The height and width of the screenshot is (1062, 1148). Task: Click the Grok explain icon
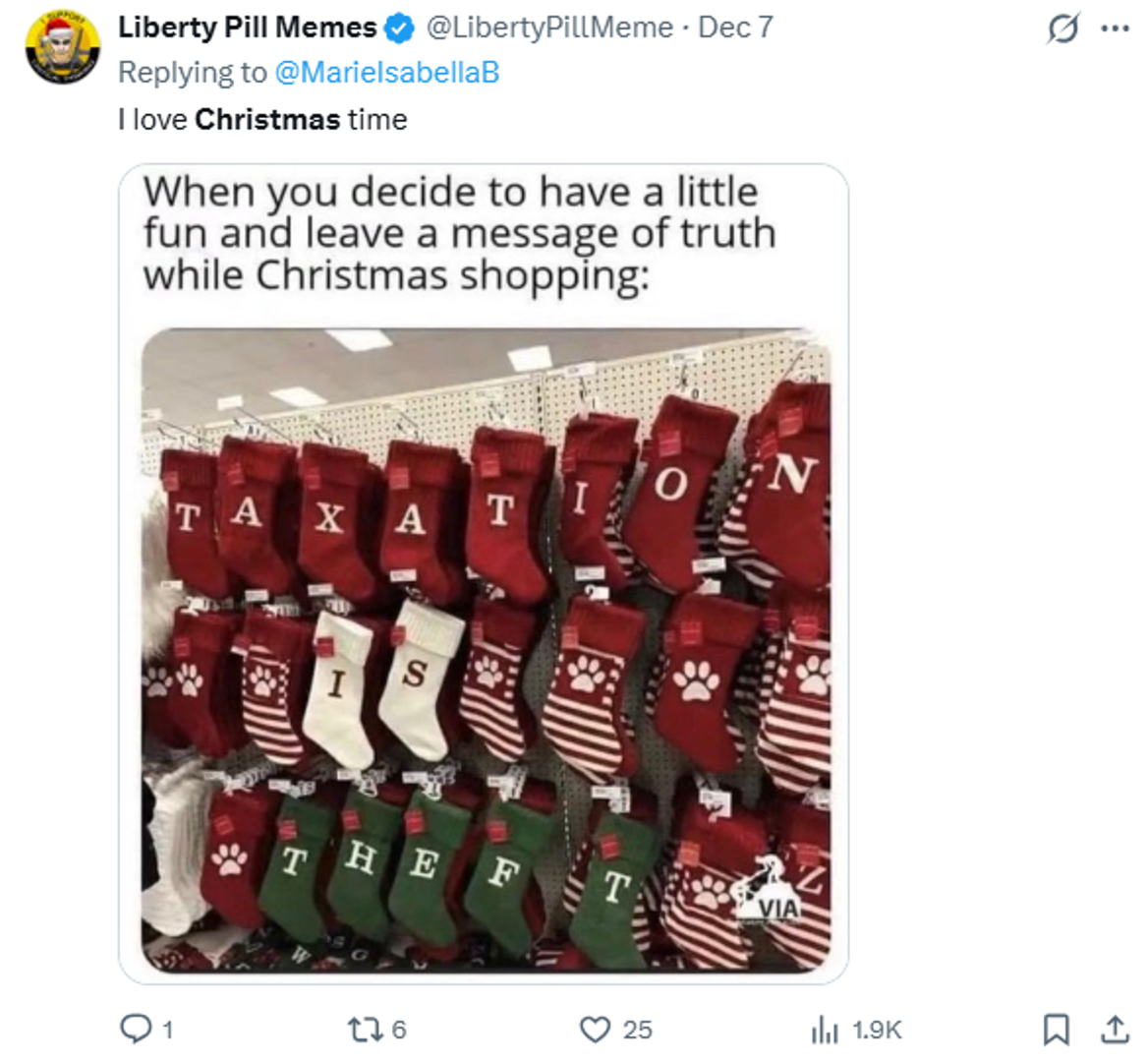(1062, 29)
